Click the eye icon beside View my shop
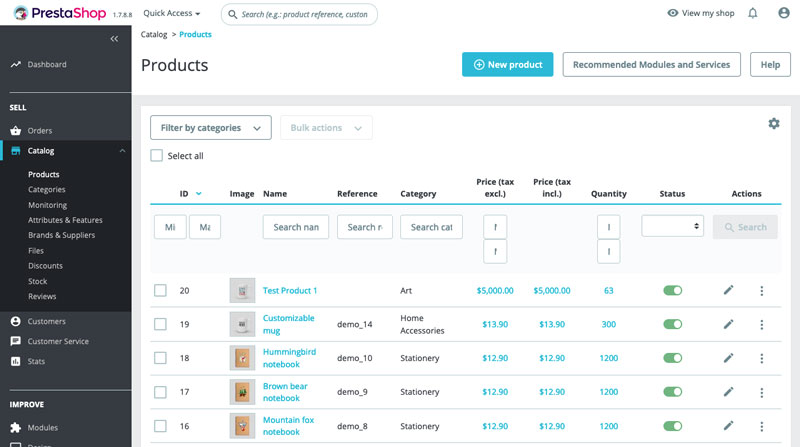 [x=673, y=13]
